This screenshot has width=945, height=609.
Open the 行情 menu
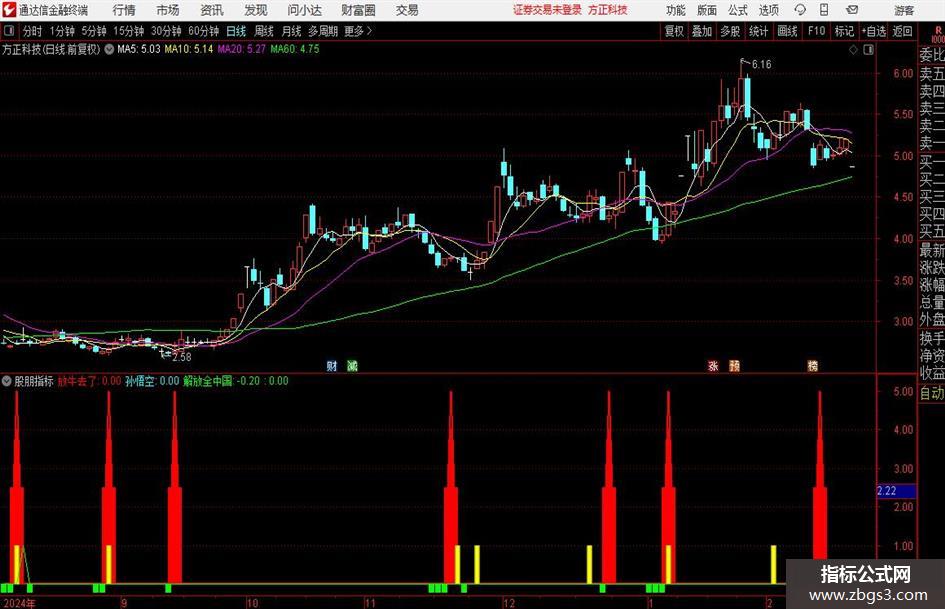(124, 10)
